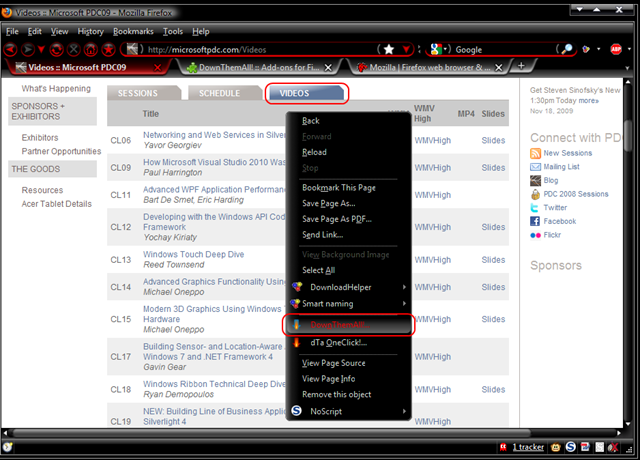Viewport: 640px width, 460px height.
Task: Switch to DownThemAll Add-ons tab
Action: [259, 67]
